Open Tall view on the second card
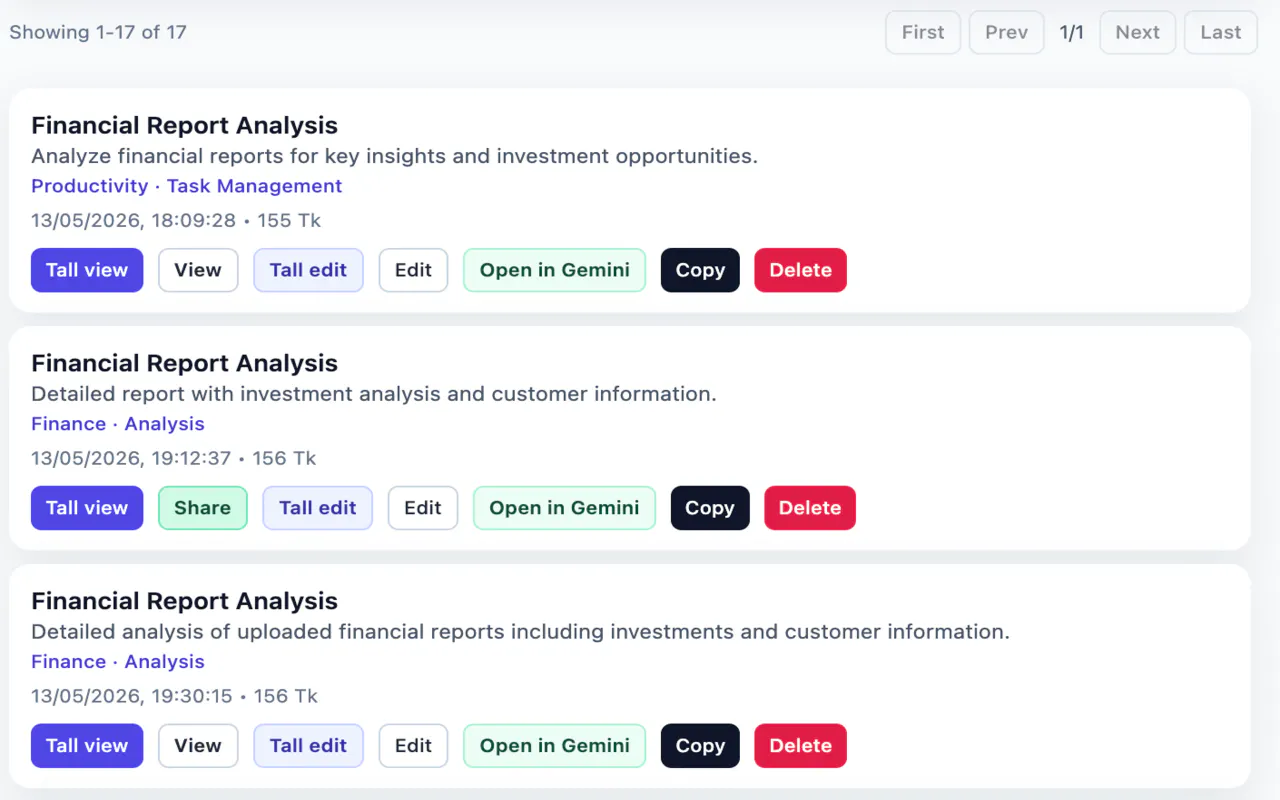 (x=87, y=508)
